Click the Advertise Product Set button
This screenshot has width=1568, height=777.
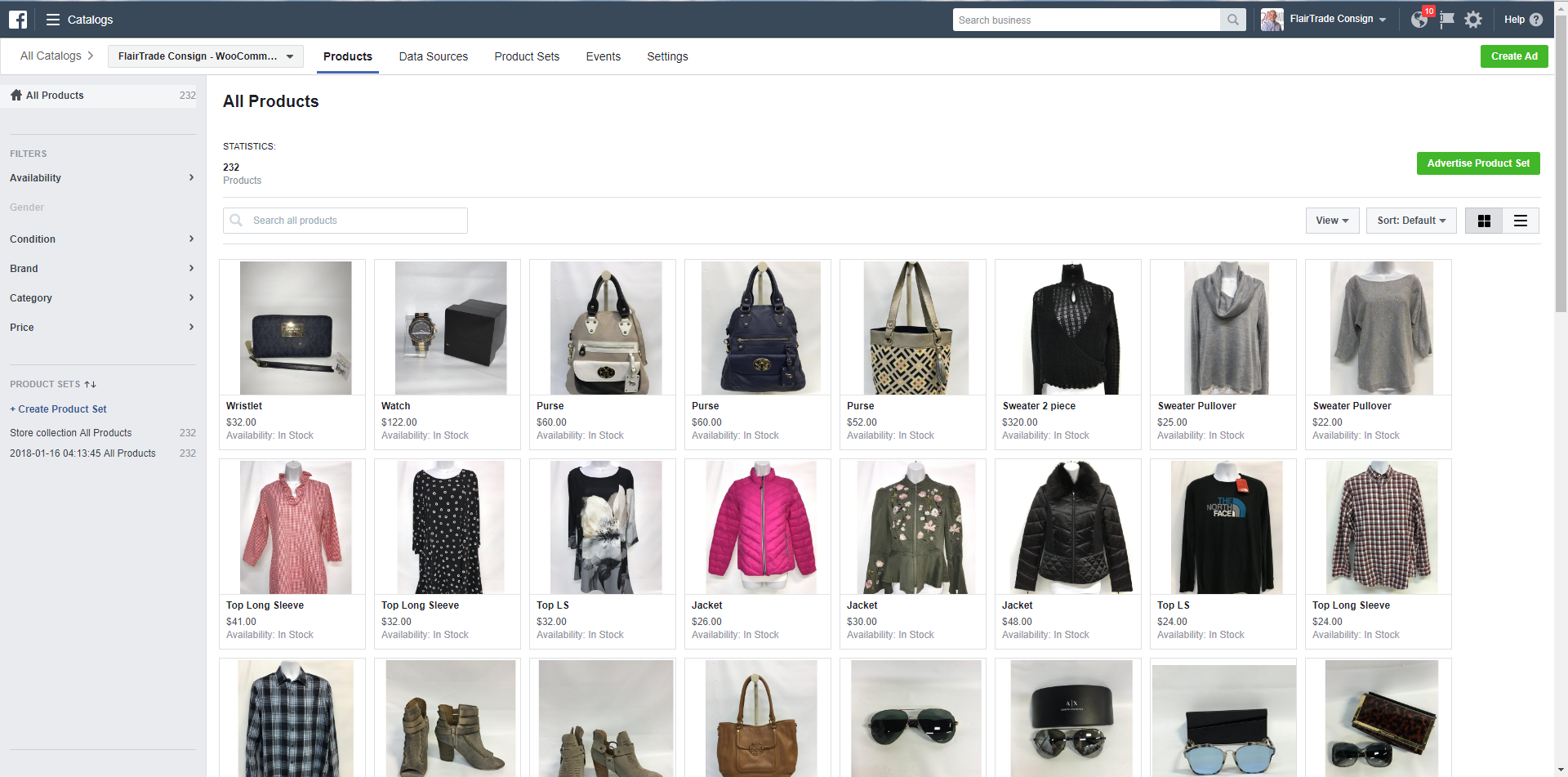tap(1478, 163)
